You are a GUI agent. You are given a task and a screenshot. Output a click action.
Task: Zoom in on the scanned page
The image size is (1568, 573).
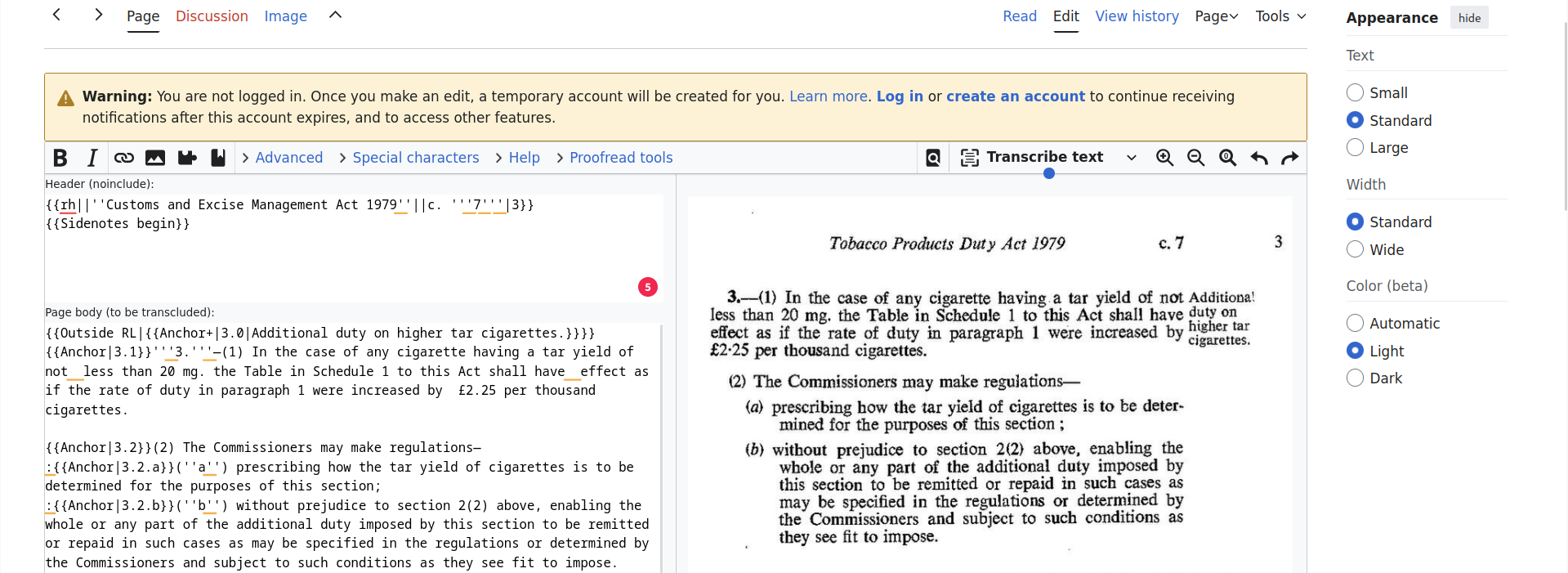coord(1164,158)
